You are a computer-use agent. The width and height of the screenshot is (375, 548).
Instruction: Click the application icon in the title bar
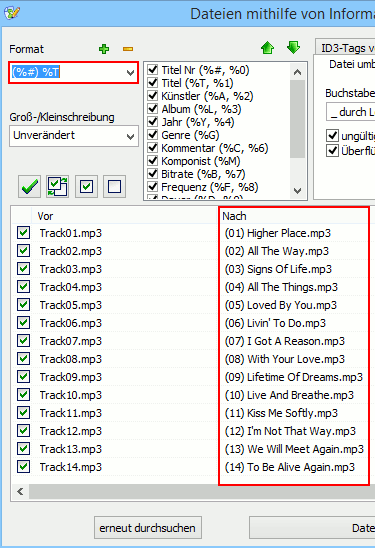point(12,13)
